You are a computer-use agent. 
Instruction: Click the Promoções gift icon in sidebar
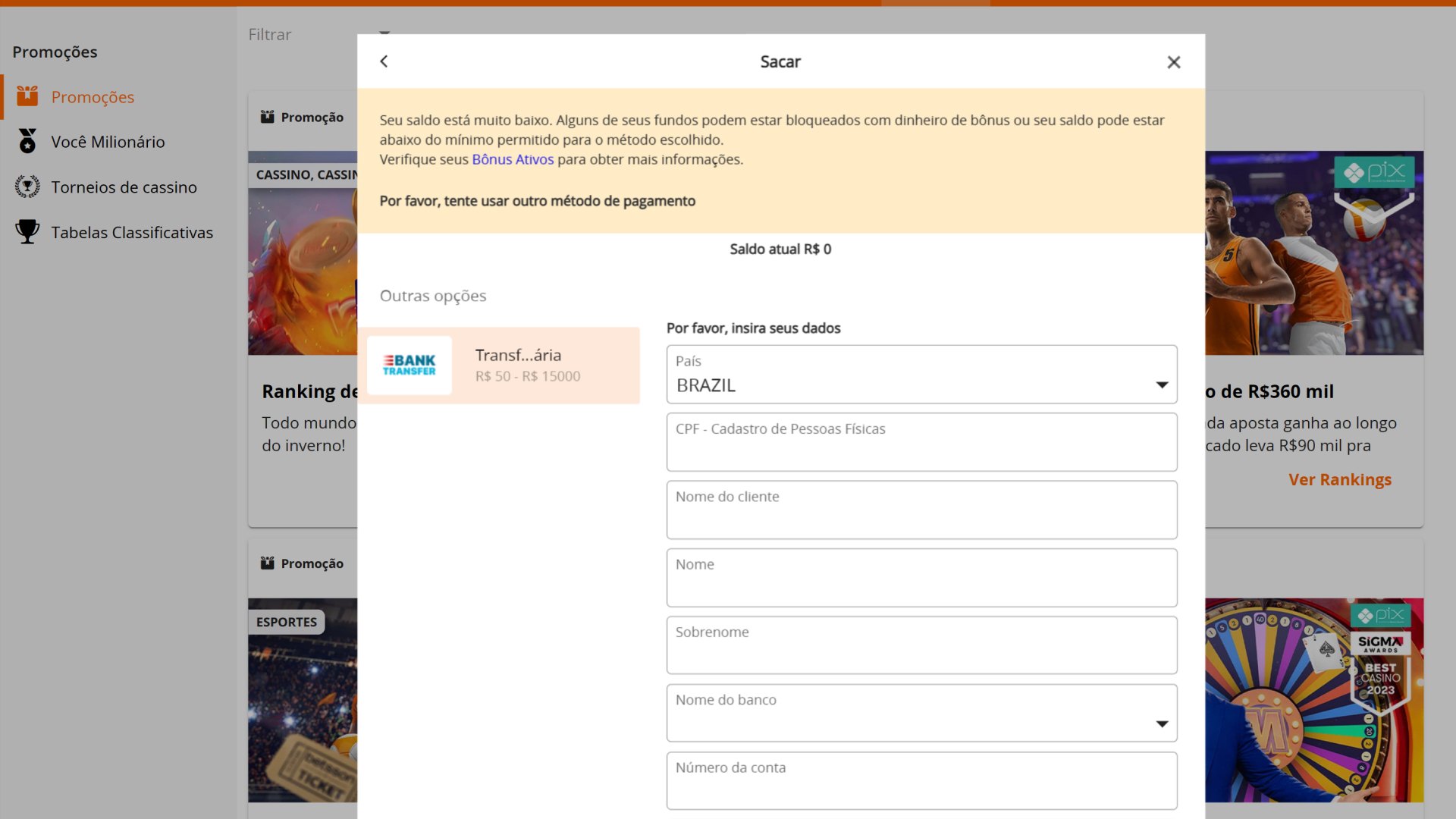click(27, 96)
